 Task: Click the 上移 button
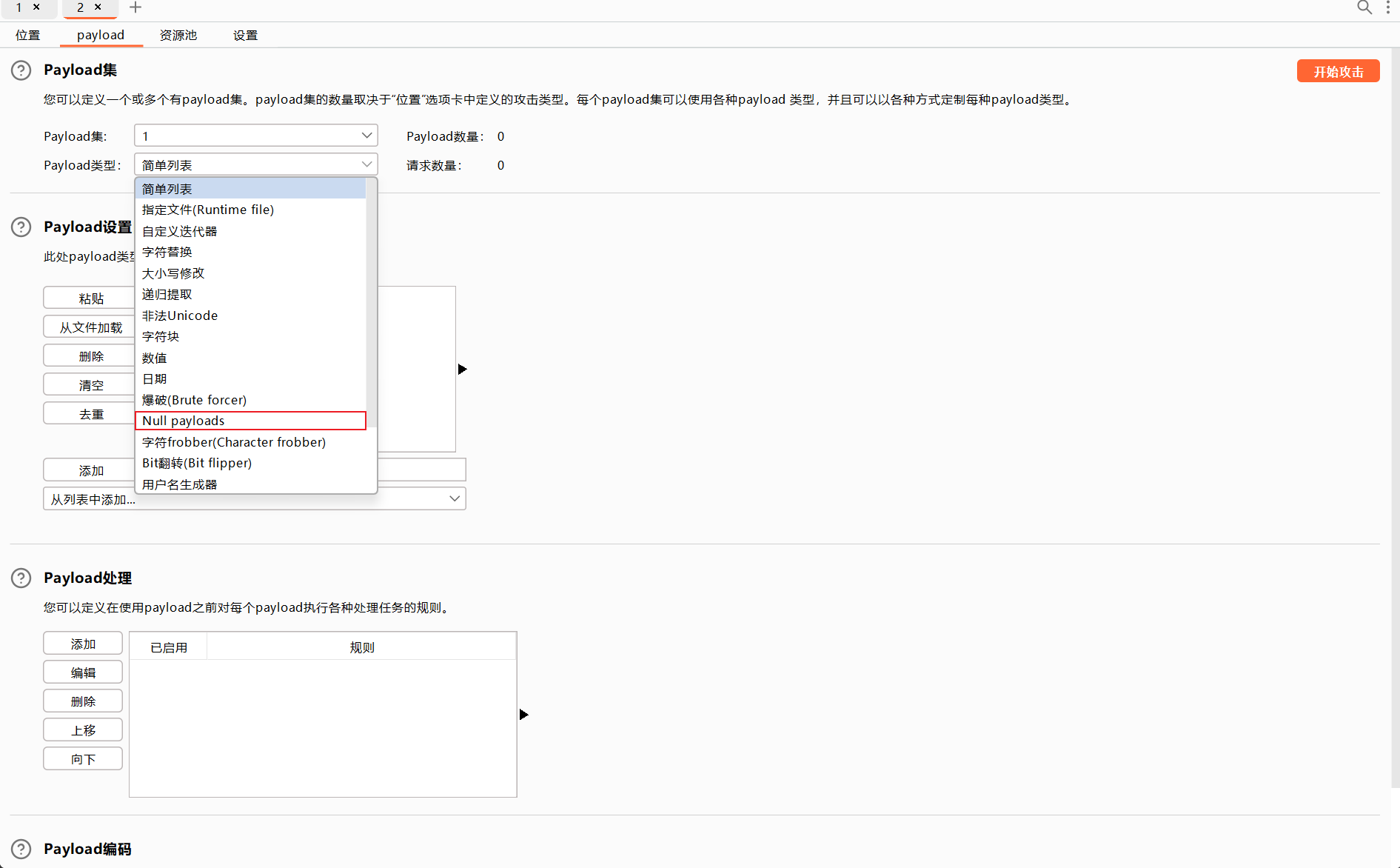tap(83, 730)
